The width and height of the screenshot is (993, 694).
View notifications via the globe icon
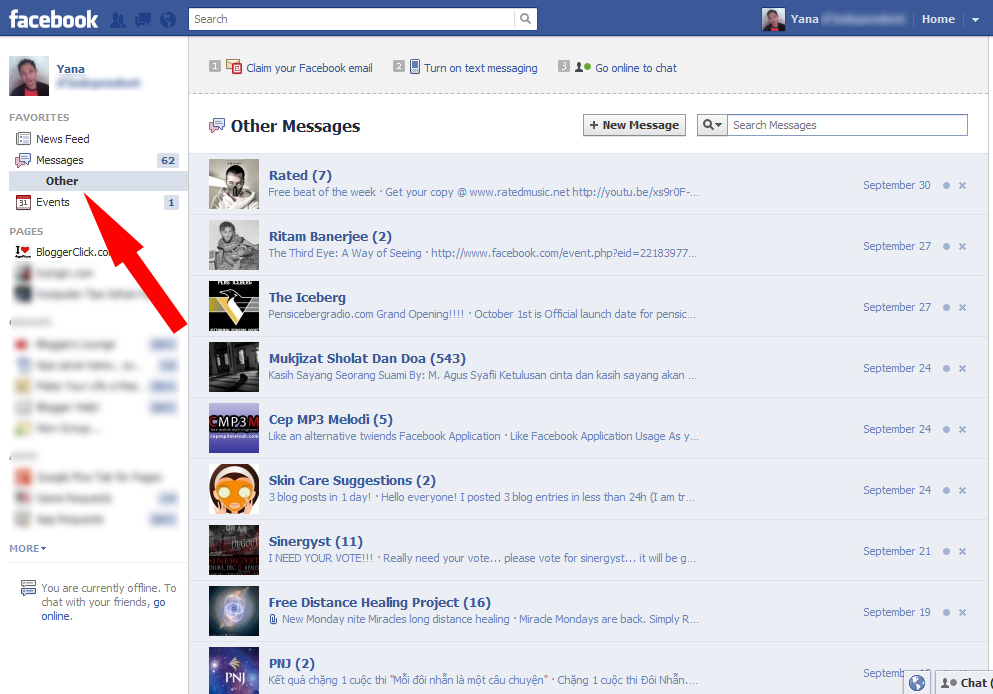tap(168, 19)
